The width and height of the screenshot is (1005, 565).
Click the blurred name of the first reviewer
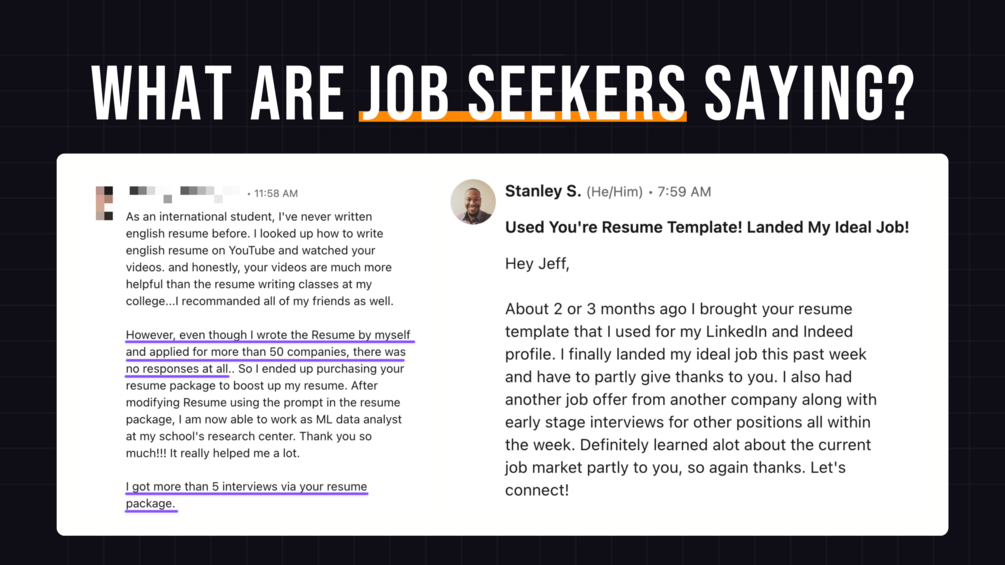[x=185, y=193]
